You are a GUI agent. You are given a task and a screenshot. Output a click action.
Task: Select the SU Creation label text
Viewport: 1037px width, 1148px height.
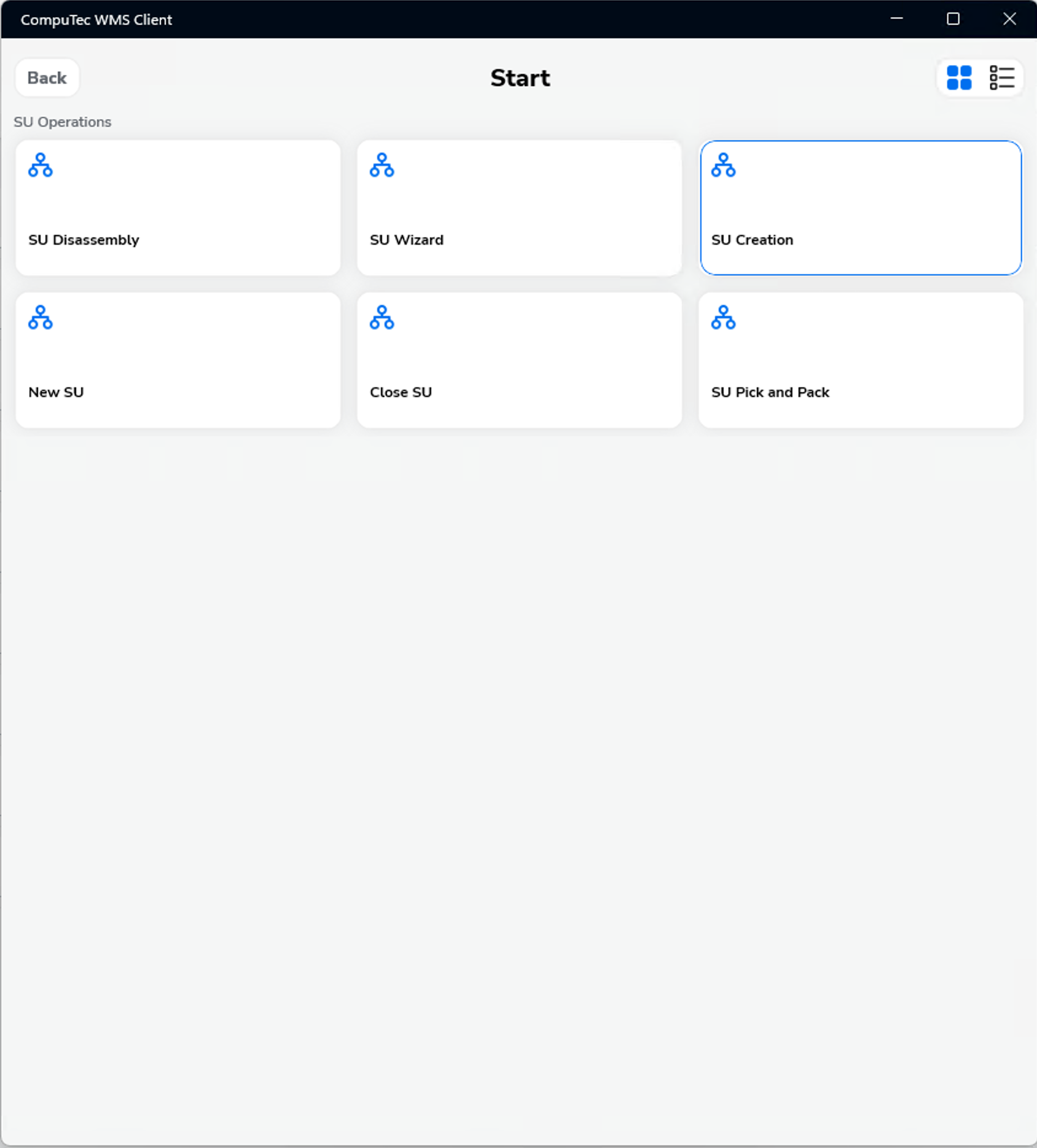(752, 240)
